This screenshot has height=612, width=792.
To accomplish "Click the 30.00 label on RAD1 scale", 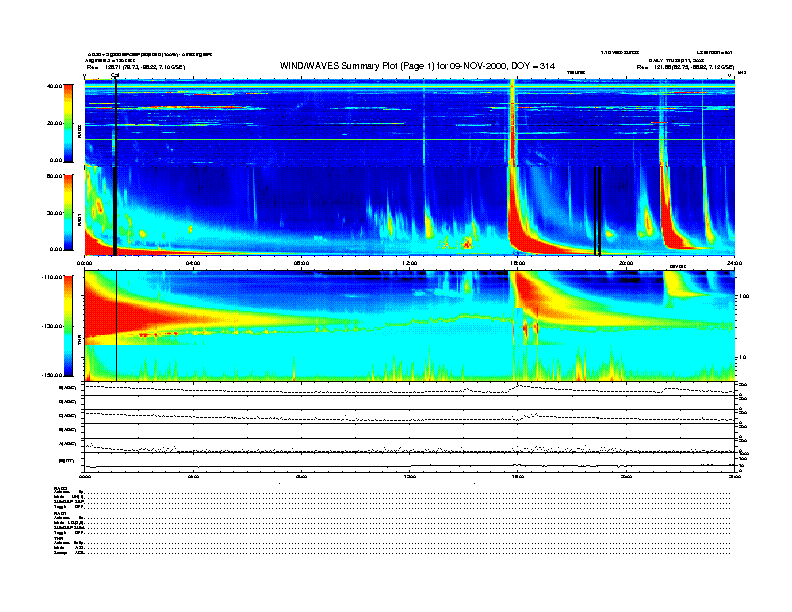I will (54, 213).
